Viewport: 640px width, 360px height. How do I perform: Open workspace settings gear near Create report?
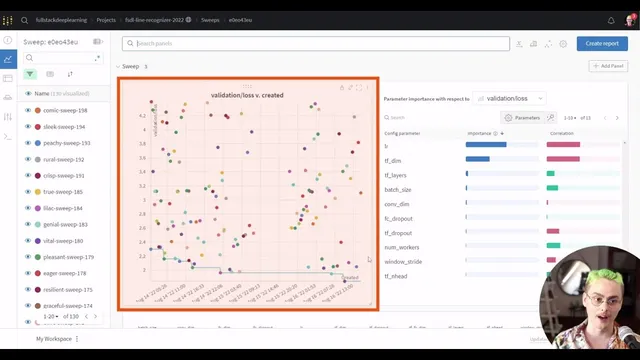563,44
